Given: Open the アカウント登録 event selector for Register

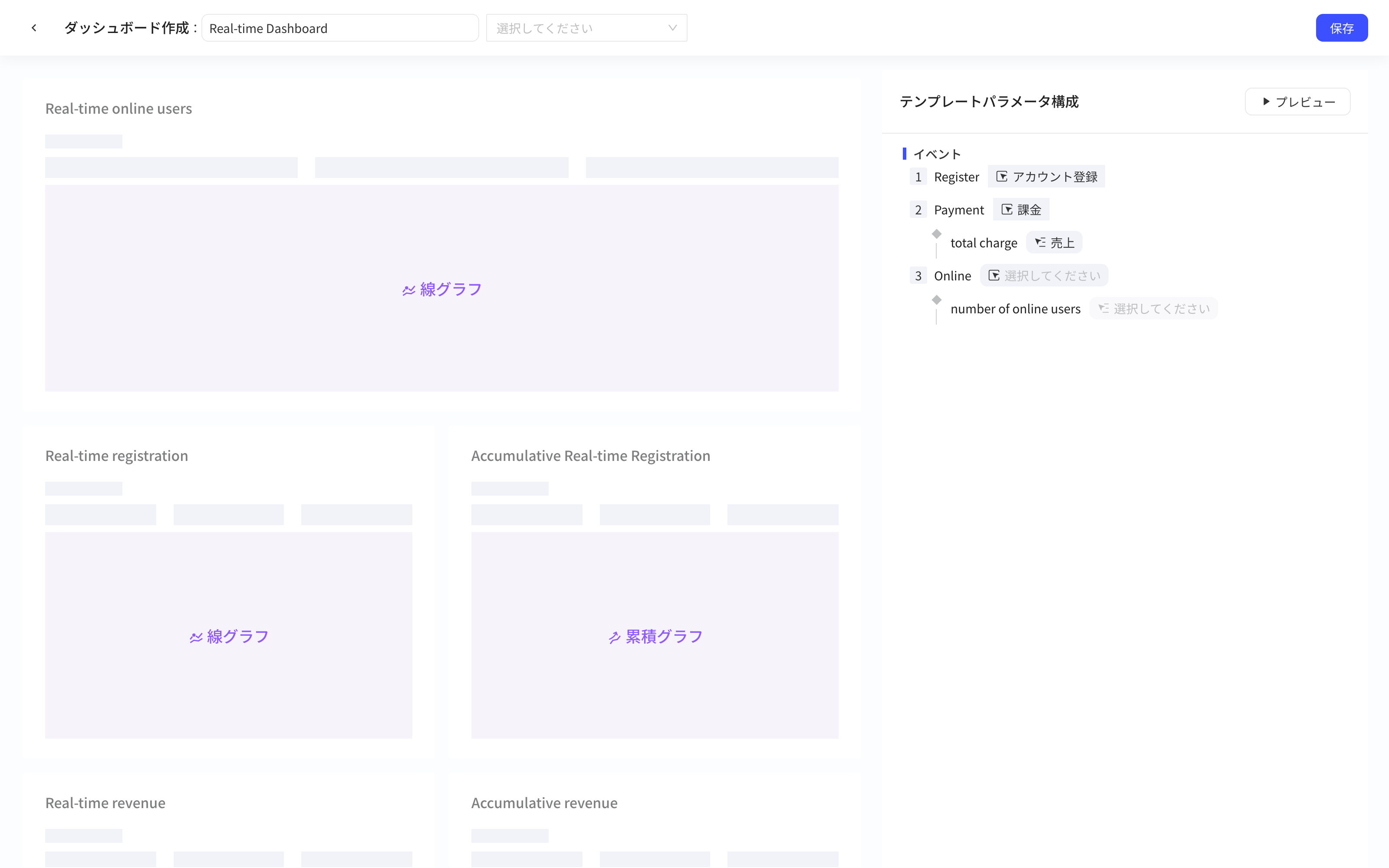Looking at the screenshot, I should point(1046,176).
